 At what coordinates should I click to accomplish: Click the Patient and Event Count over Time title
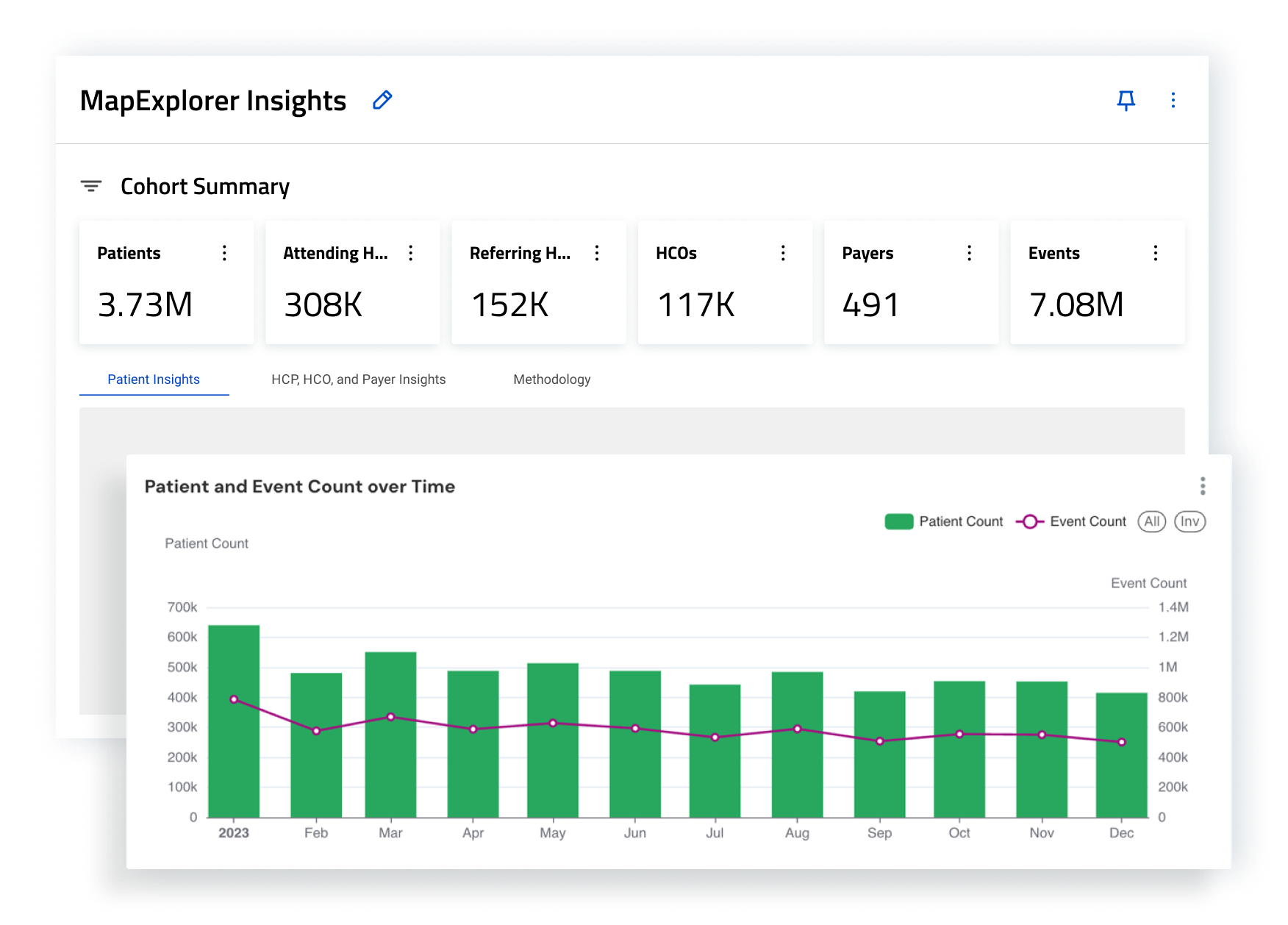point(300,487)
